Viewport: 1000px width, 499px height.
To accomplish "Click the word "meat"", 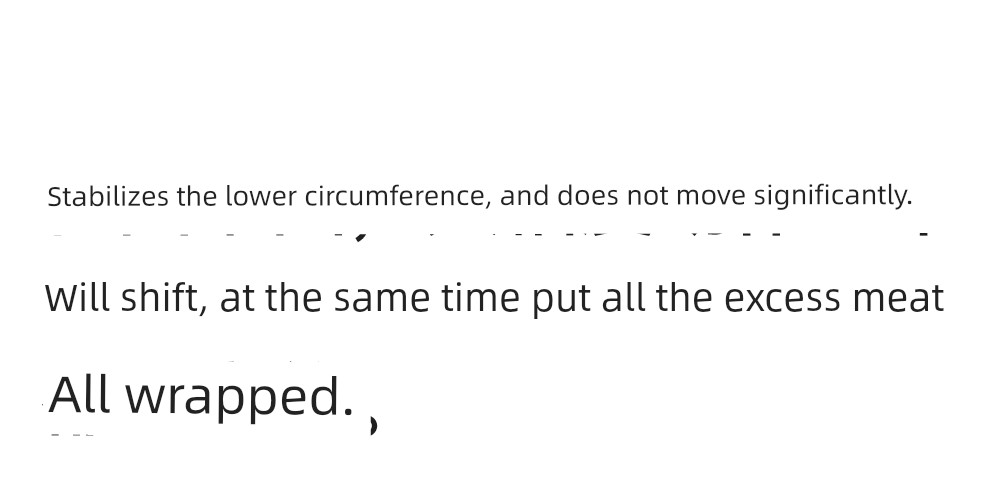I will [x=899, y=299].
